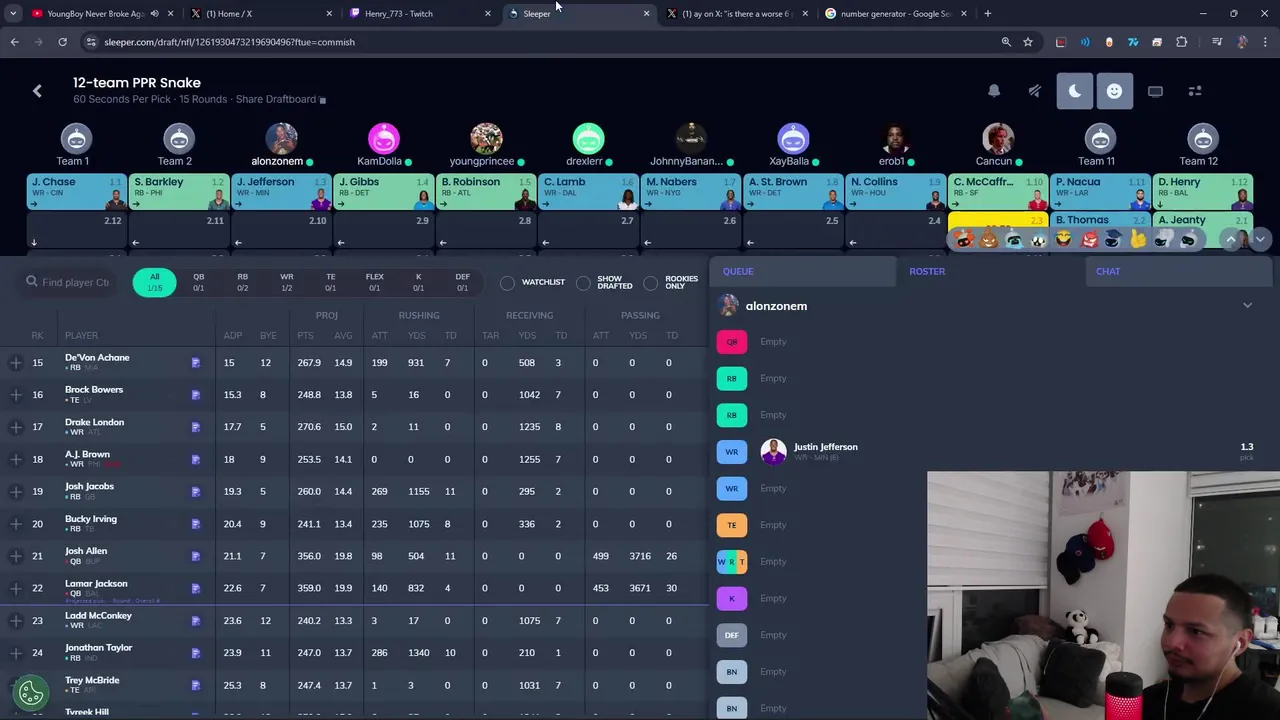Expand the alonzonem roster dropdown chevron
Viewport: 1280px width, 720px height.
[x=1247, y=306]
